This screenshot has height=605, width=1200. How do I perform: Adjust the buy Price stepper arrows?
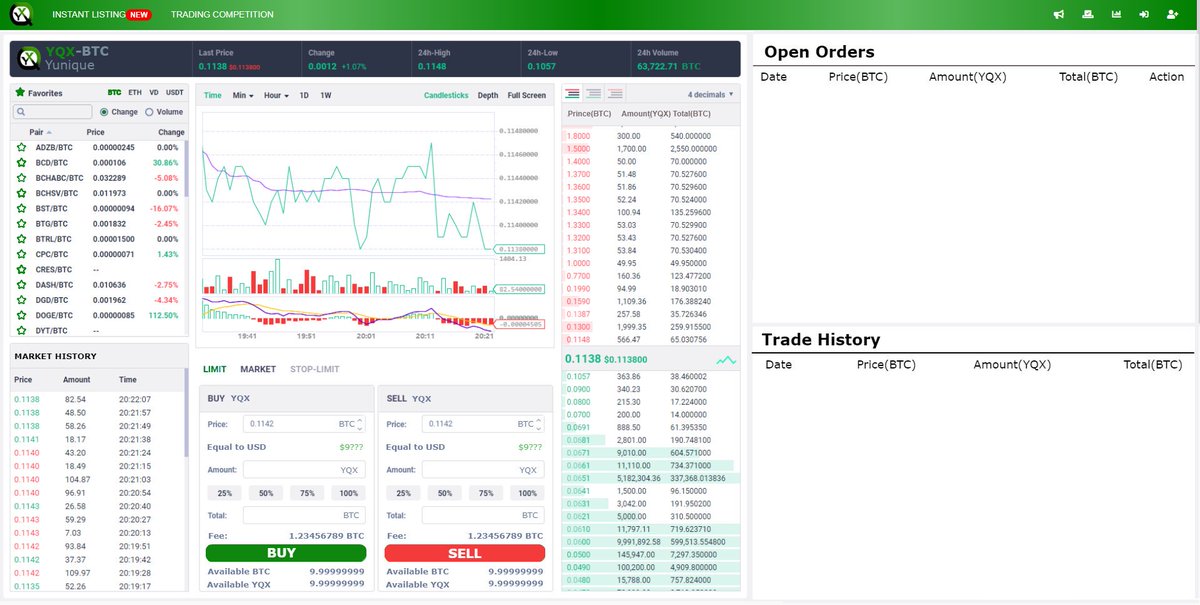(x=361, y=424)
